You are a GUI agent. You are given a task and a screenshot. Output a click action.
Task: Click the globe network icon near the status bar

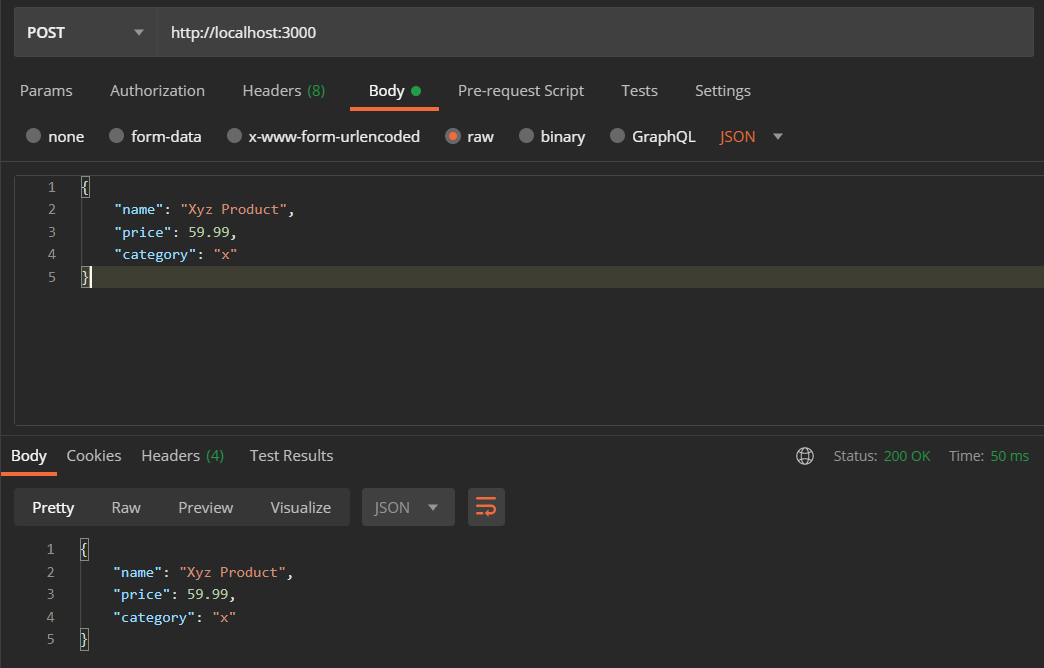point(805,456)
